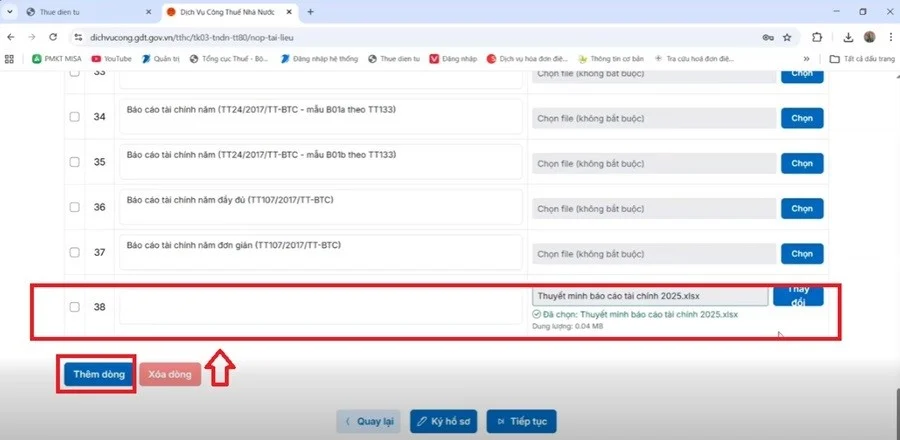This screenshot has width=900, height=440.
Task: Check the box for row 38
Action: point(75,307)
